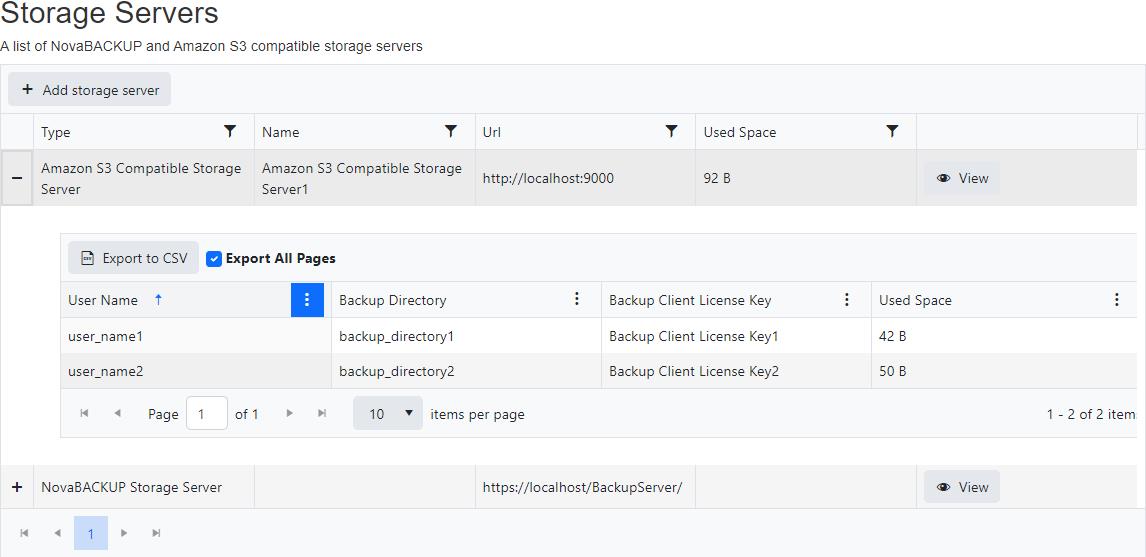Select the user_name1 cell
Viewport: 1146px width, 557px height.
click(196, 336)
